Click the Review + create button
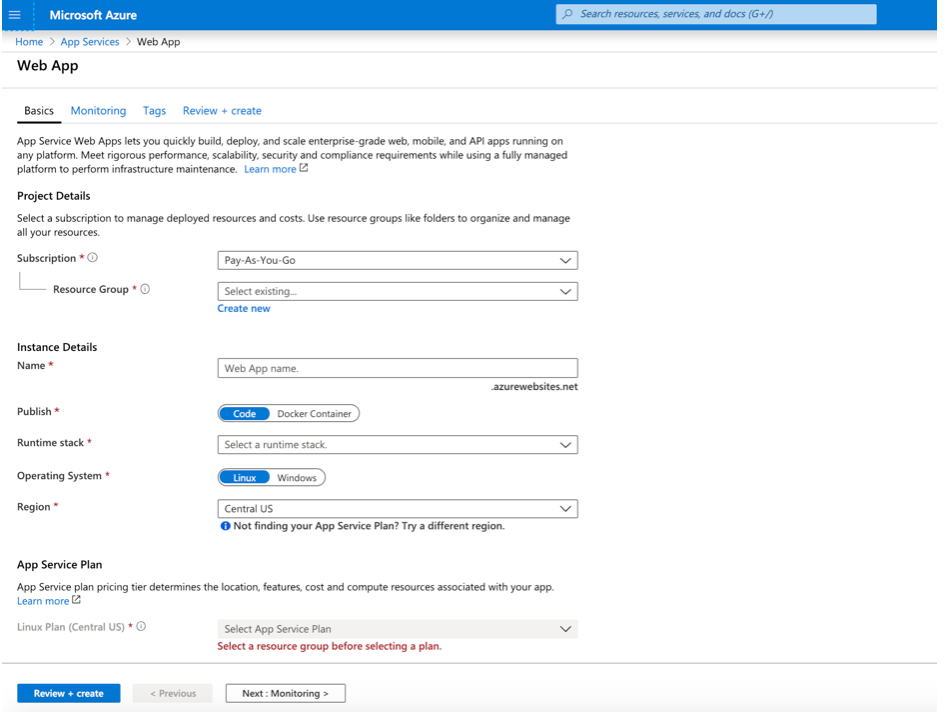Viewport: 948px width, 712px height. (68, 692)
